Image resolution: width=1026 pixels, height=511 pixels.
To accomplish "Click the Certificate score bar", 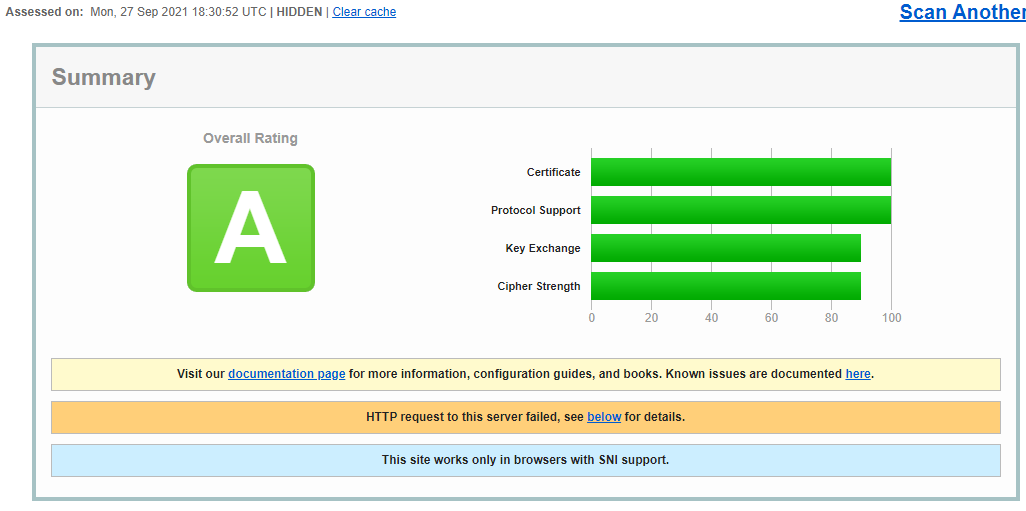I will pyautogui.click(x=741, y=172).
